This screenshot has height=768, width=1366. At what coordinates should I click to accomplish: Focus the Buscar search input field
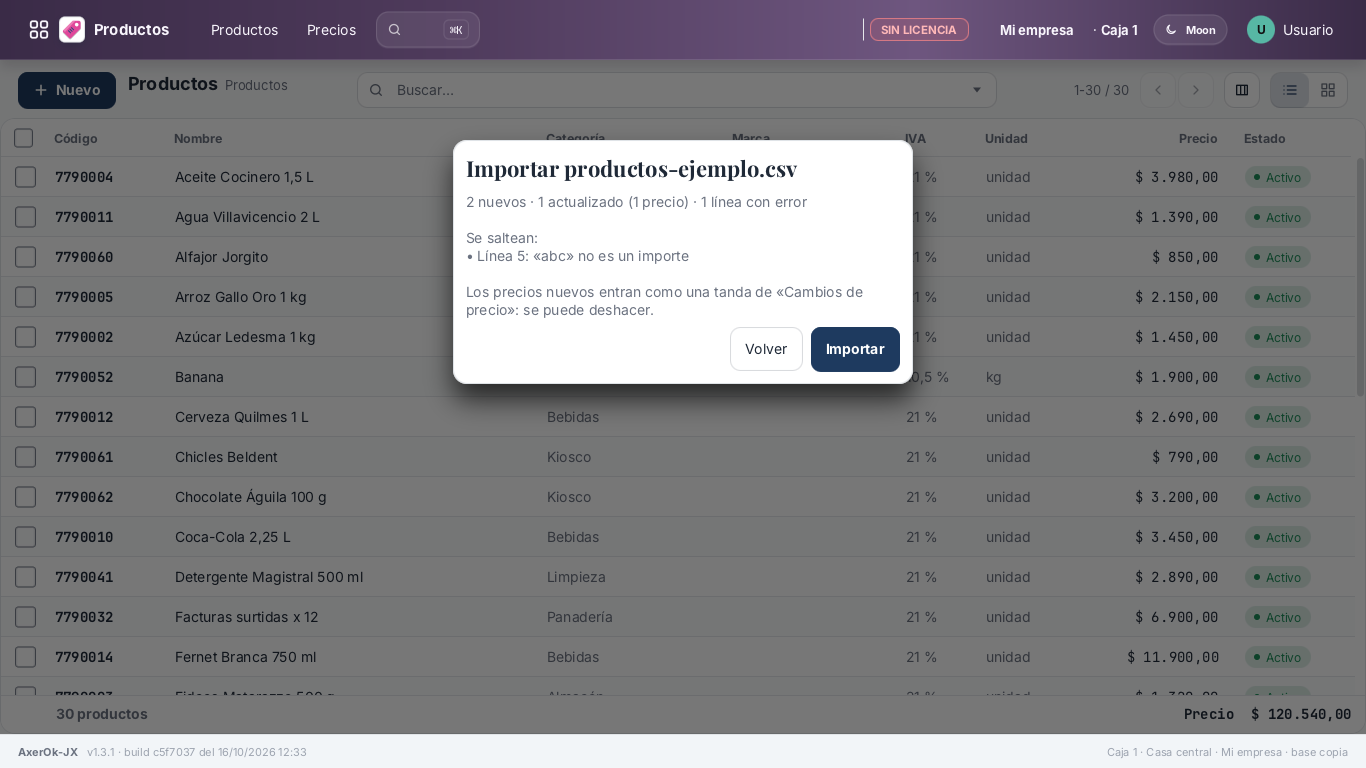pos(676,90)
